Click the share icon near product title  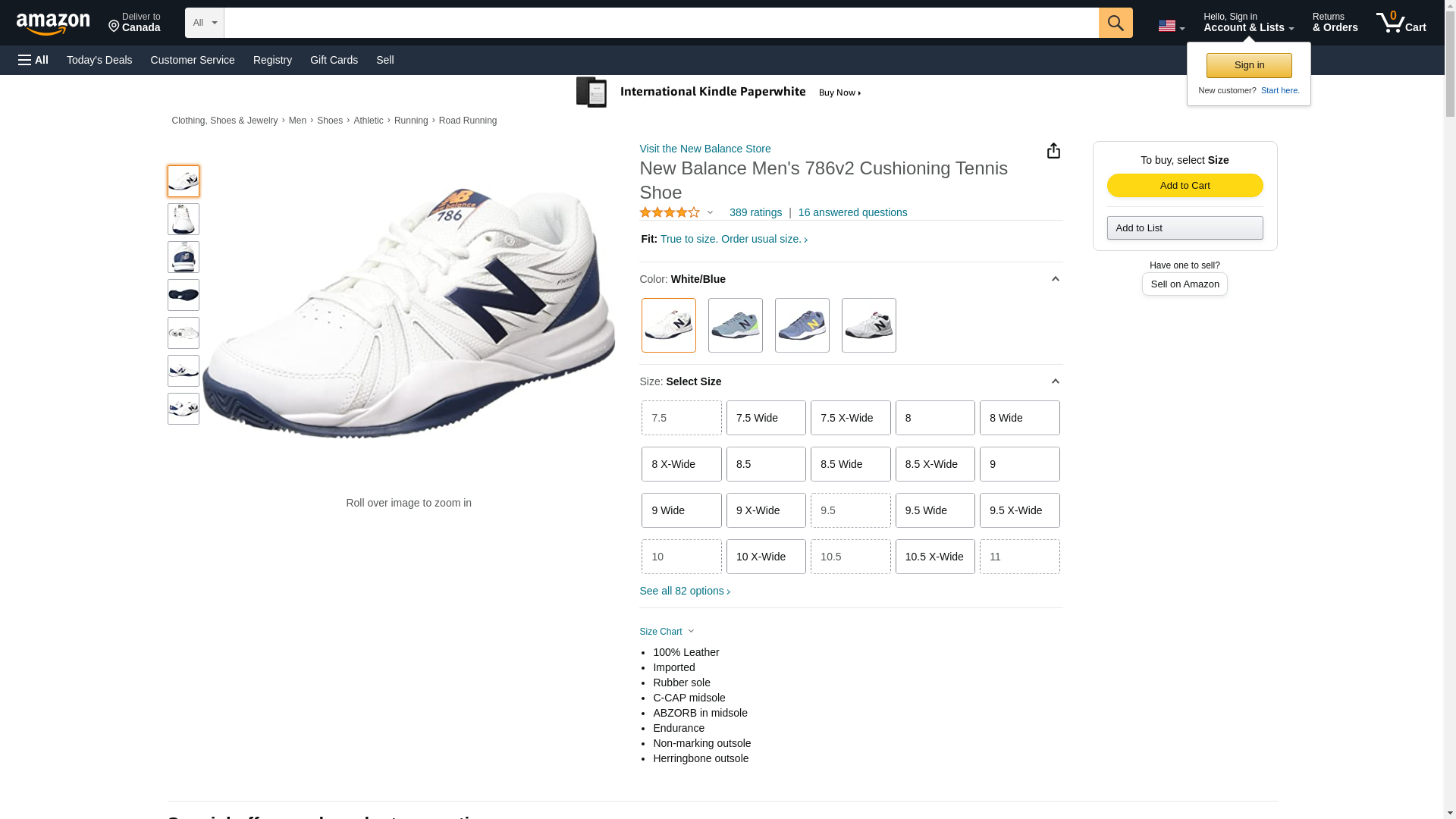pos(1053,151)
